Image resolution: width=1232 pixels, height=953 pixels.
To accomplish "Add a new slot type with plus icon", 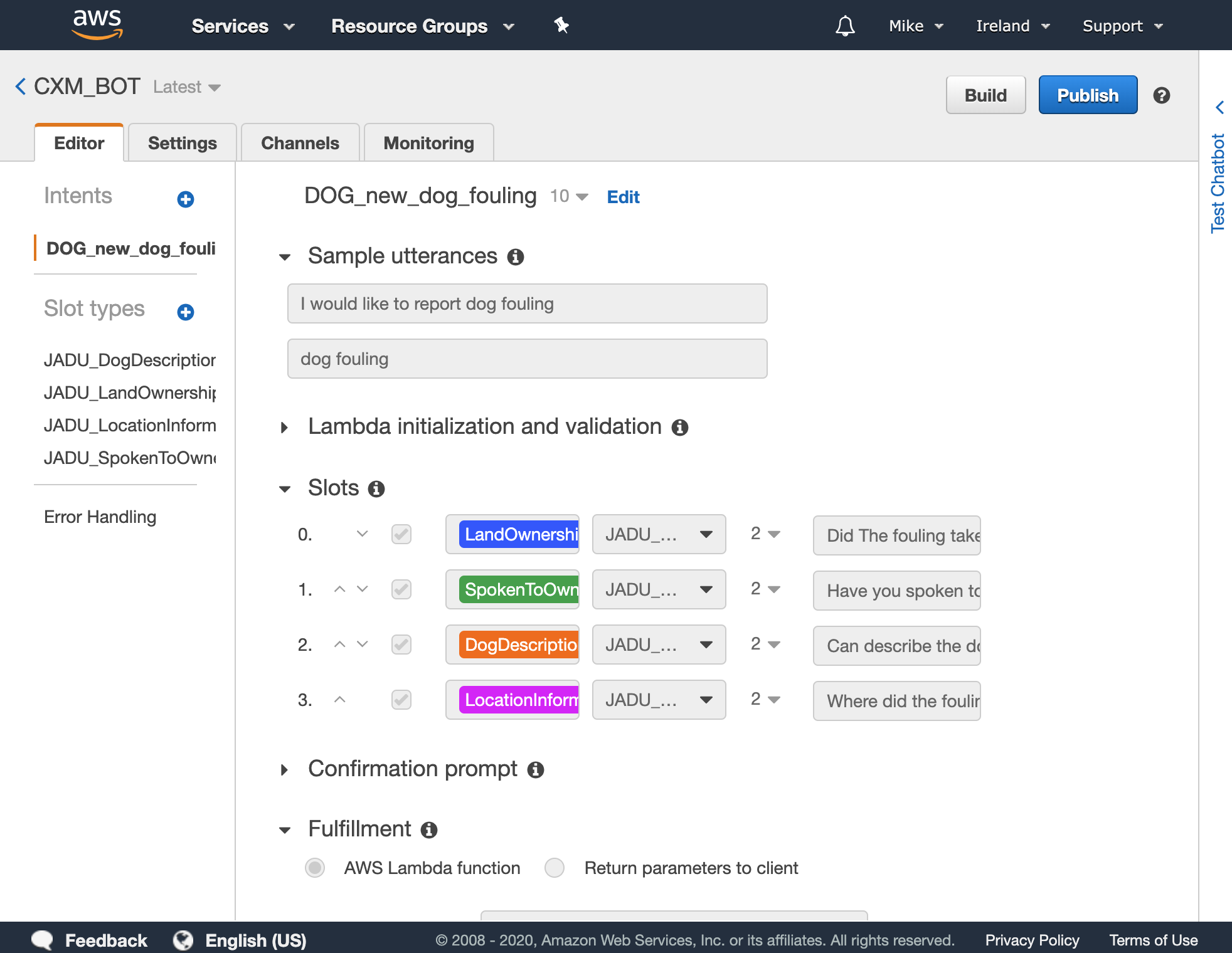I will pyautogui.click(x=186, y=312).
